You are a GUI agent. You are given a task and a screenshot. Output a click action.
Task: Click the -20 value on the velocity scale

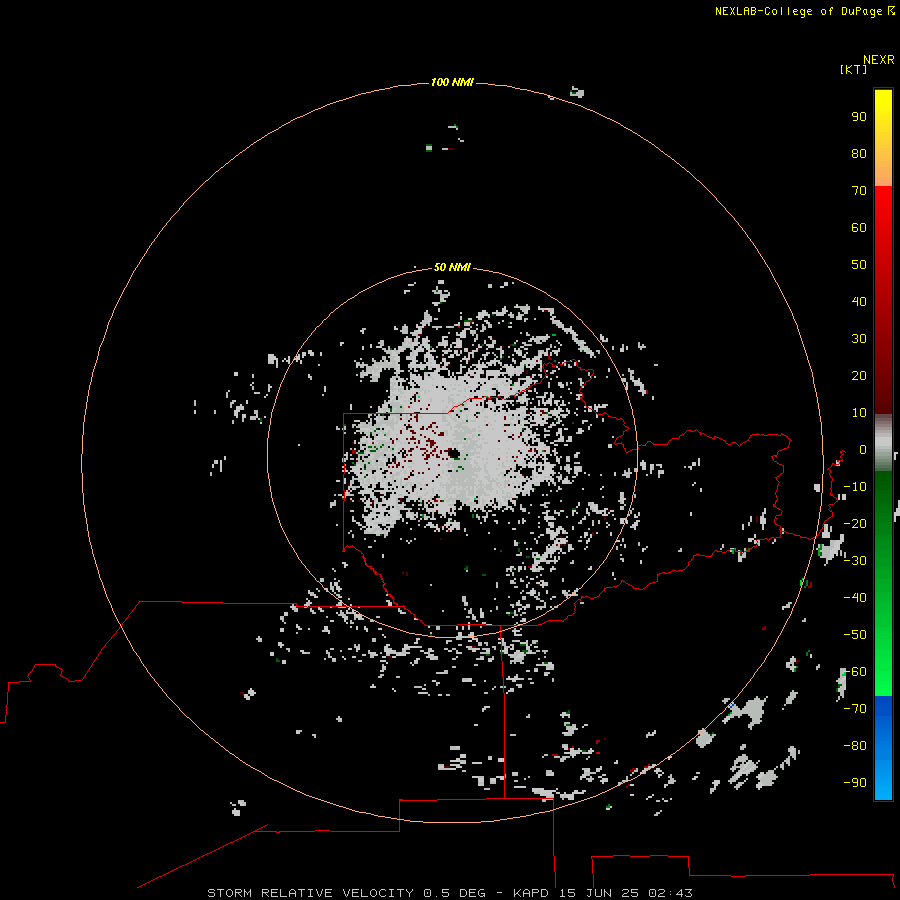(855, 523)
